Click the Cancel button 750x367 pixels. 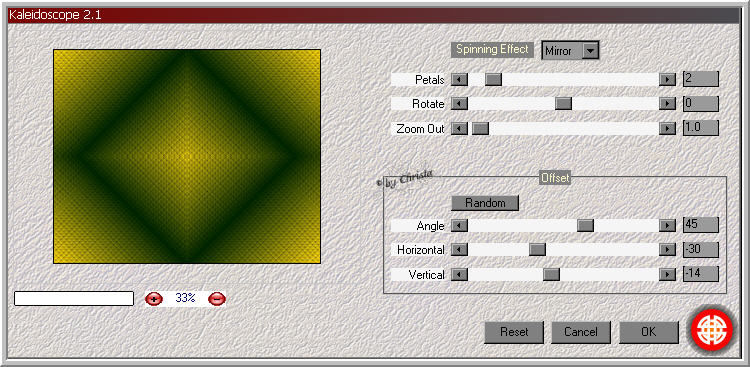(x=581, y=332)
